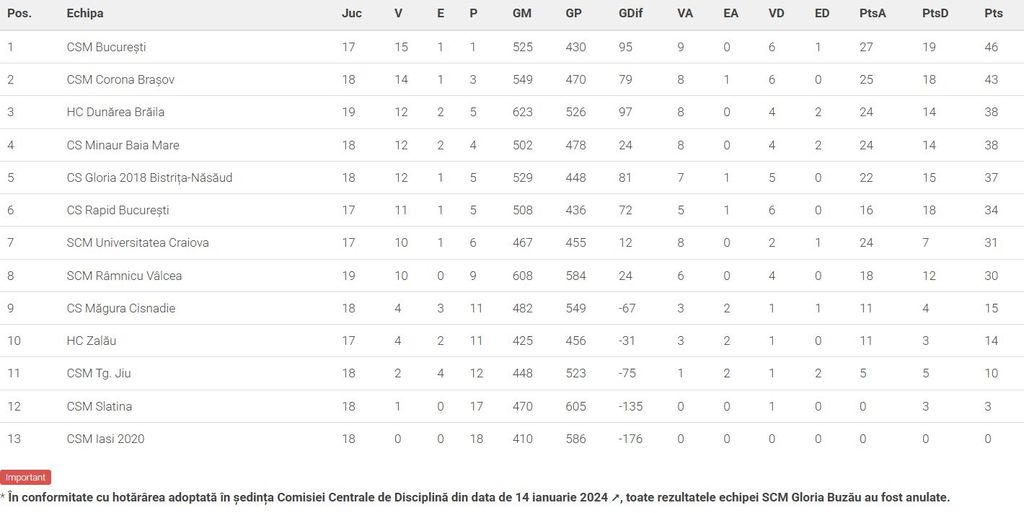This screenshot has height=513, width=1024.
Task: Open the CSM București team entry
Action: pos(106,47)
